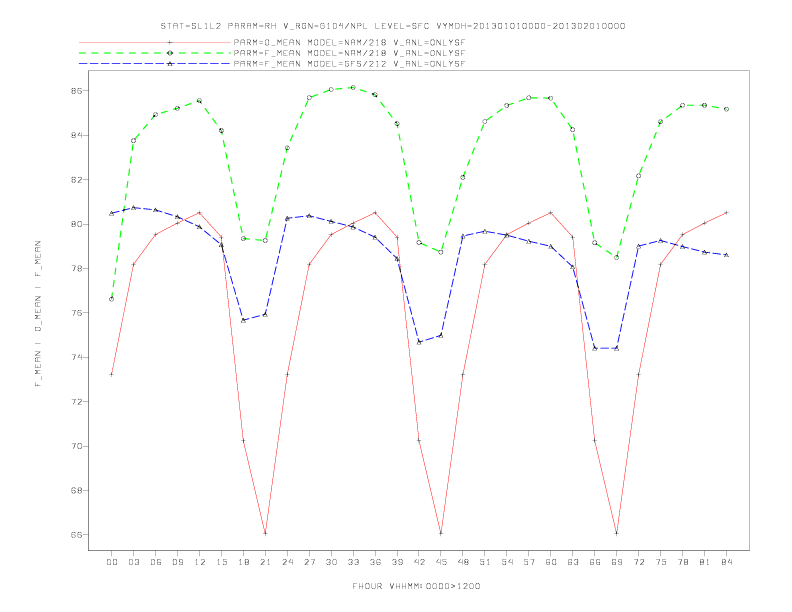
Task: Click the y-axis tick label 82
Action: point(77,180)
